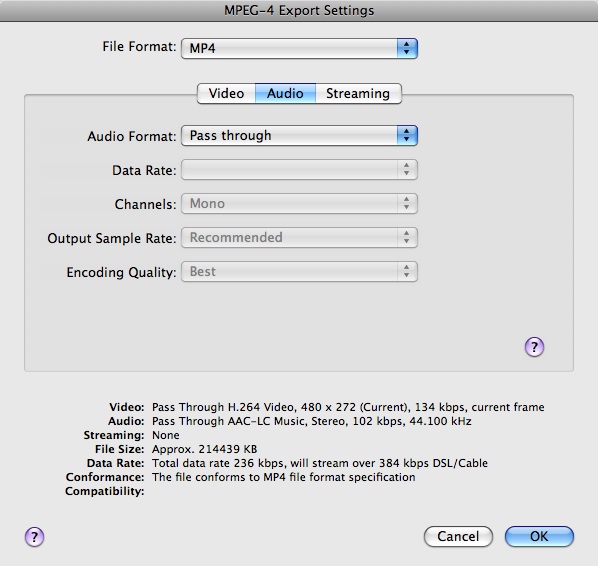Switch to the Video tab
598x566 pixels.
[226, 93]
